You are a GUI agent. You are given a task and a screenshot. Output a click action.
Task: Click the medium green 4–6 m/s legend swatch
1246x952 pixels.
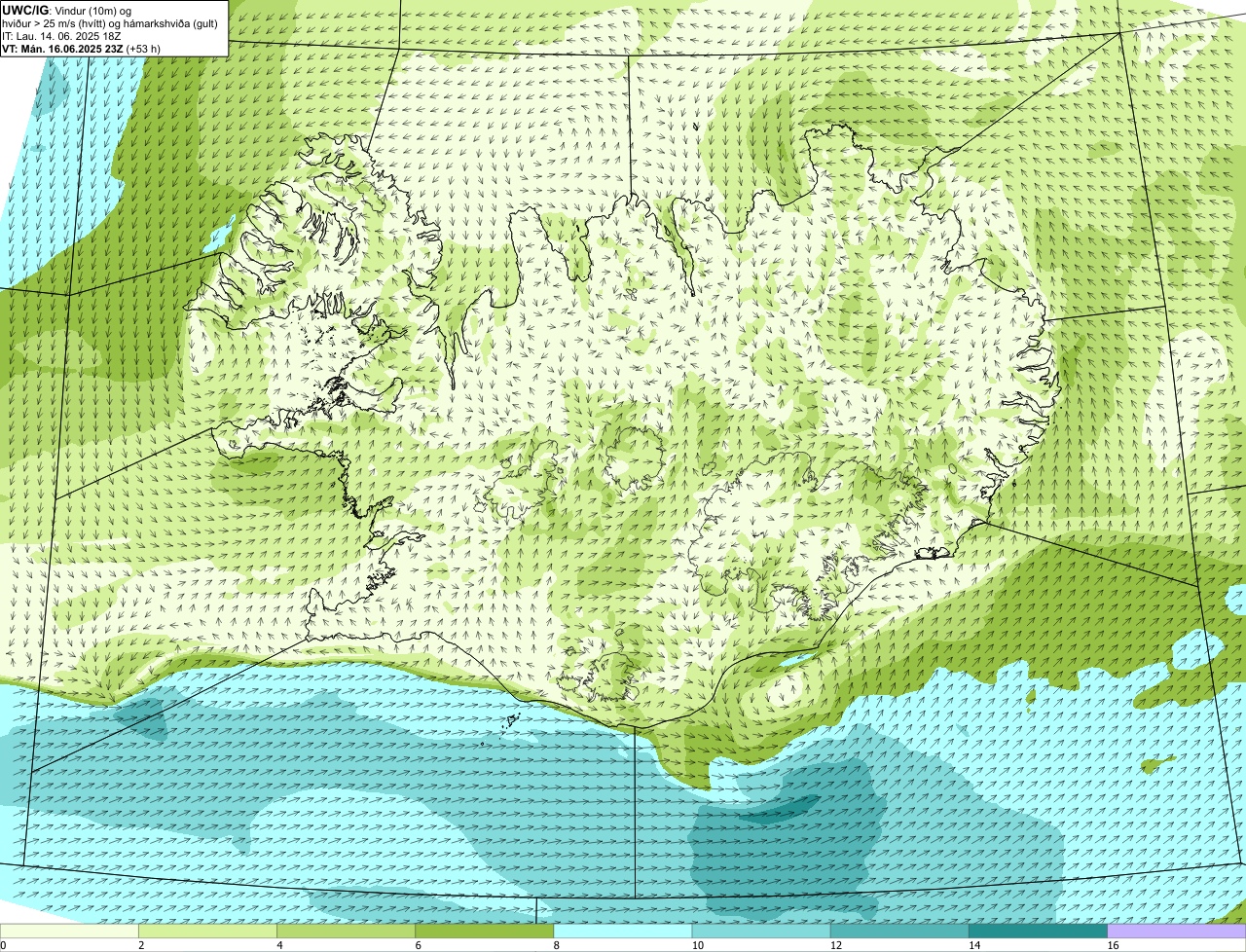point(346,931)
